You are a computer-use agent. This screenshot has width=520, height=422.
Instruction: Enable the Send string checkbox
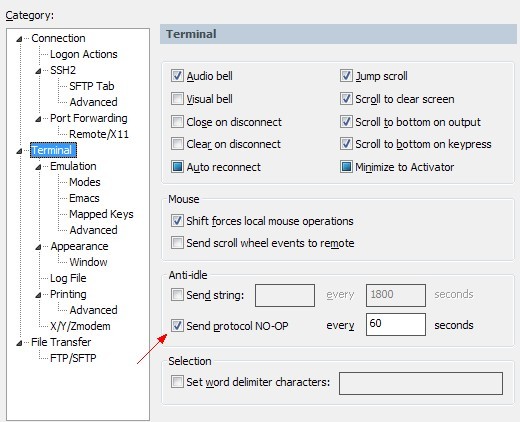coord(177,295)
